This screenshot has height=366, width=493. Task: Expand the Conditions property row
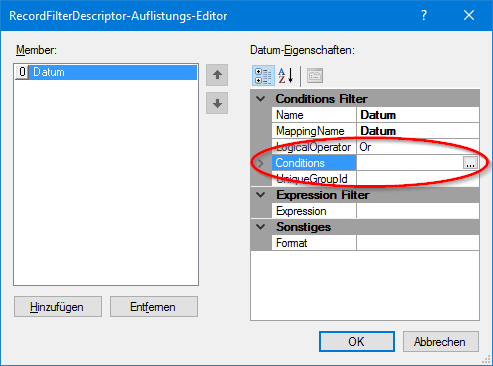[261, 163]
